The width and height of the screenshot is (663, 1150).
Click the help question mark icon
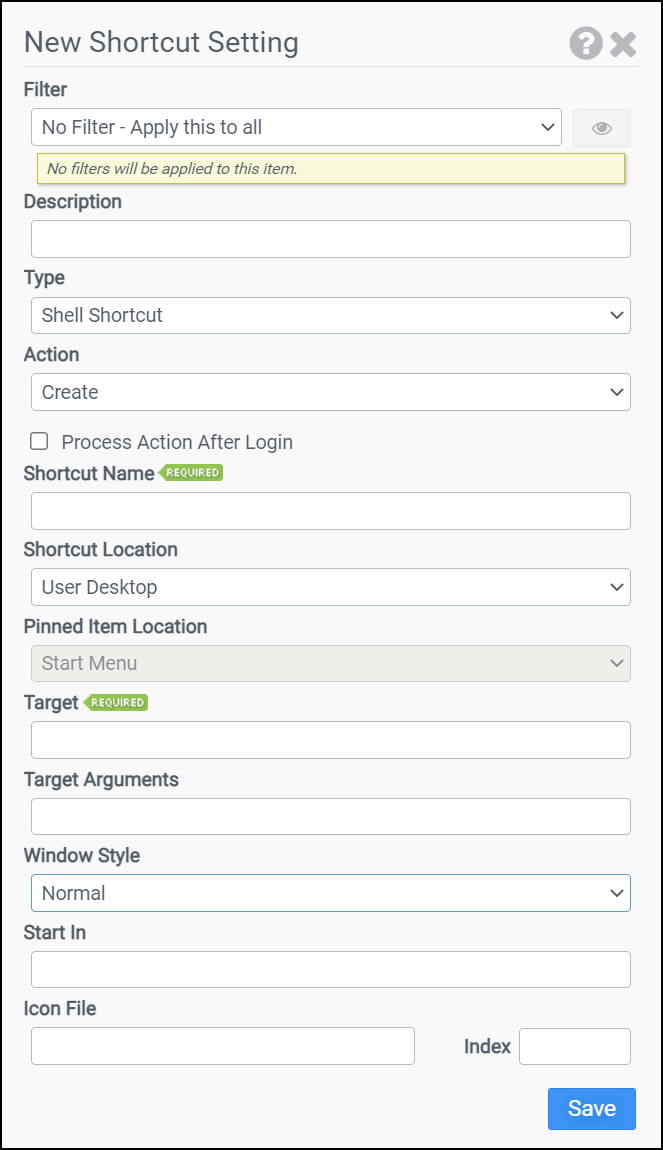point(586,43)
